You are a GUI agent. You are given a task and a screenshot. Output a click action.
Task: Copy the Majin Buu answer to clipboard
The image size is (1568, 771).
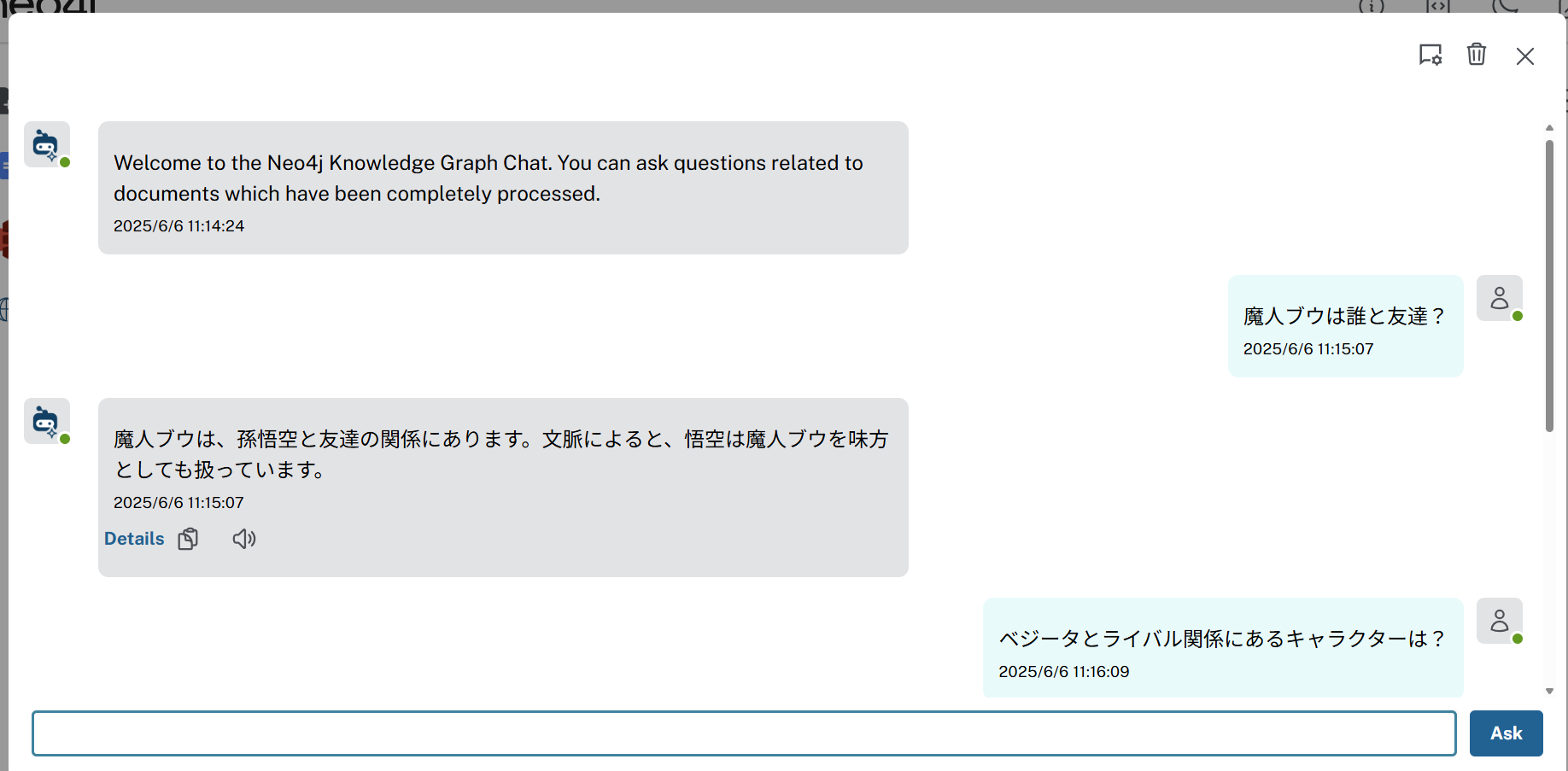pyautogui.click(x=188, y=539)
